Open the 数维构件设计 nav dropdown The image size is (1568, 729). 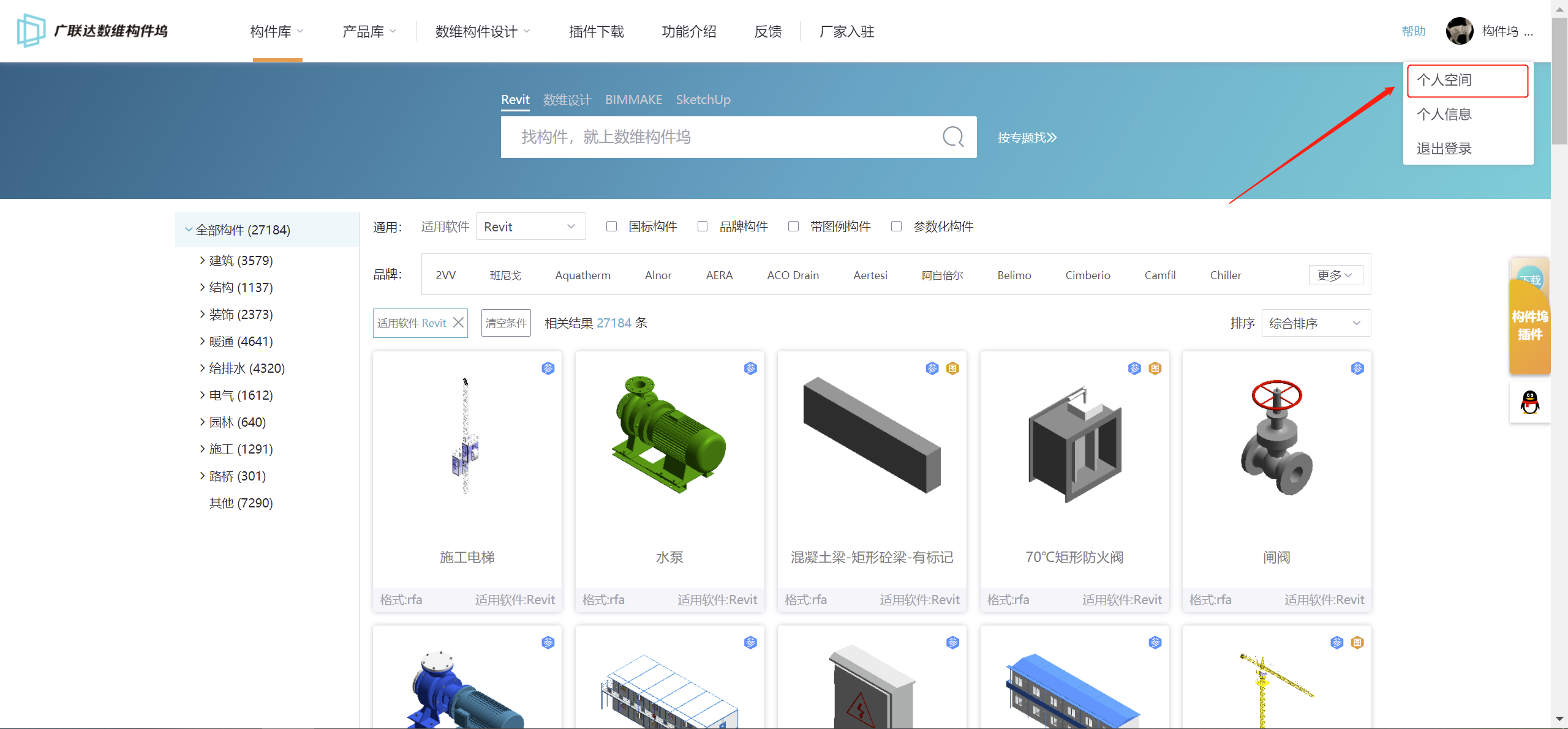coord(483,31)
